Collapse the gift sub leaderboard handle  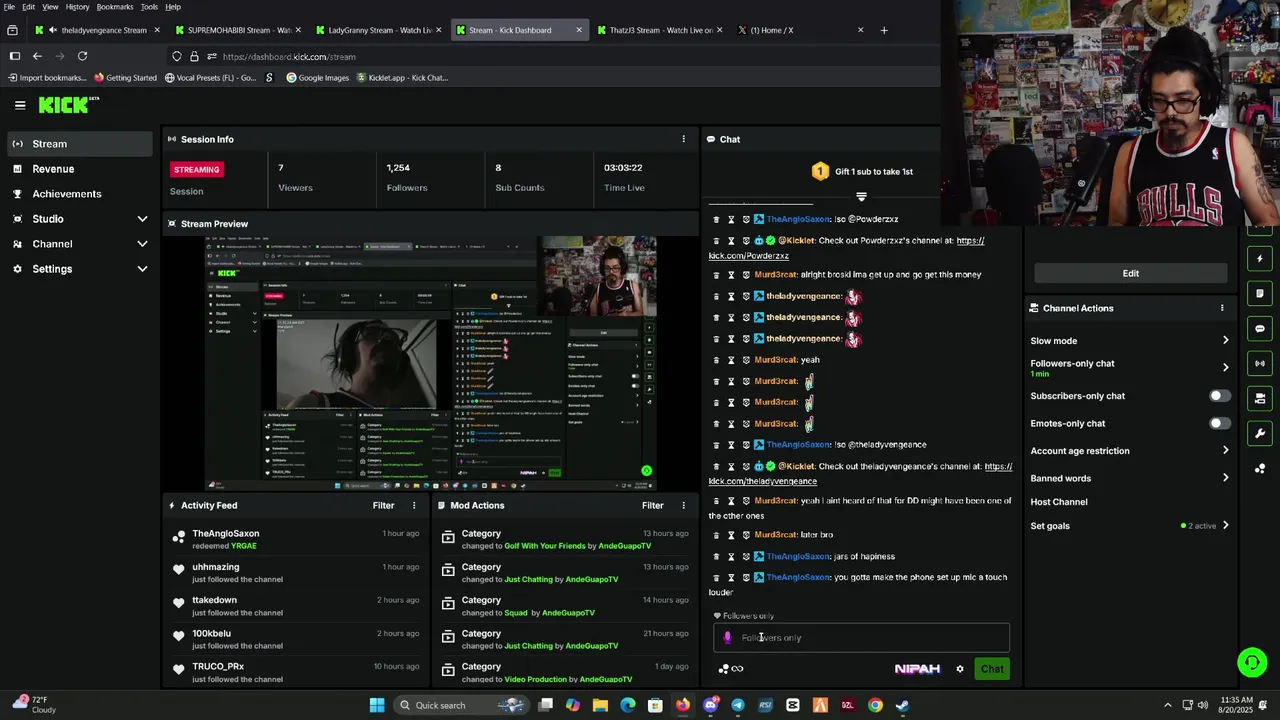[861, 197]
